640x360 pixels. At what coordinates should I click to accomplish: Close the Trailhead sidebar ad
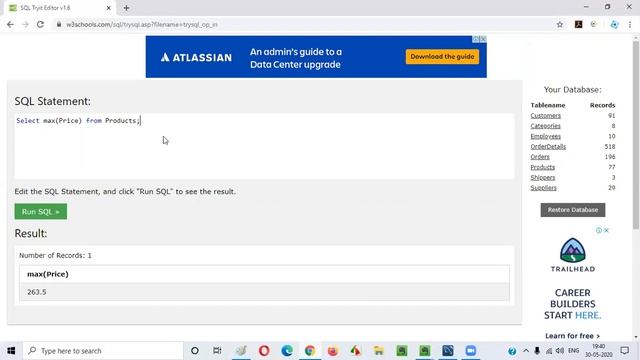[607, 230]
